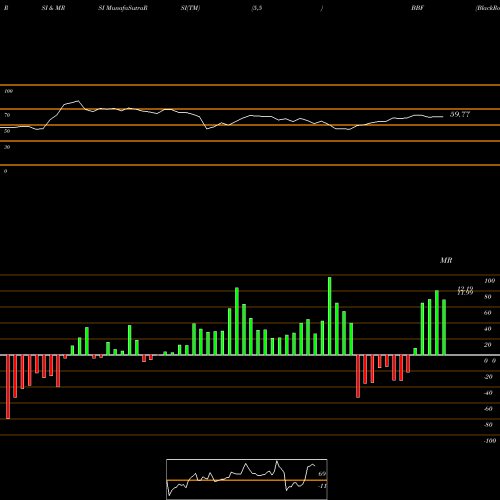The height and width of the screenshot is (500, 500).
Task: Click the RSI 30 level label
Action: point(7,147)
